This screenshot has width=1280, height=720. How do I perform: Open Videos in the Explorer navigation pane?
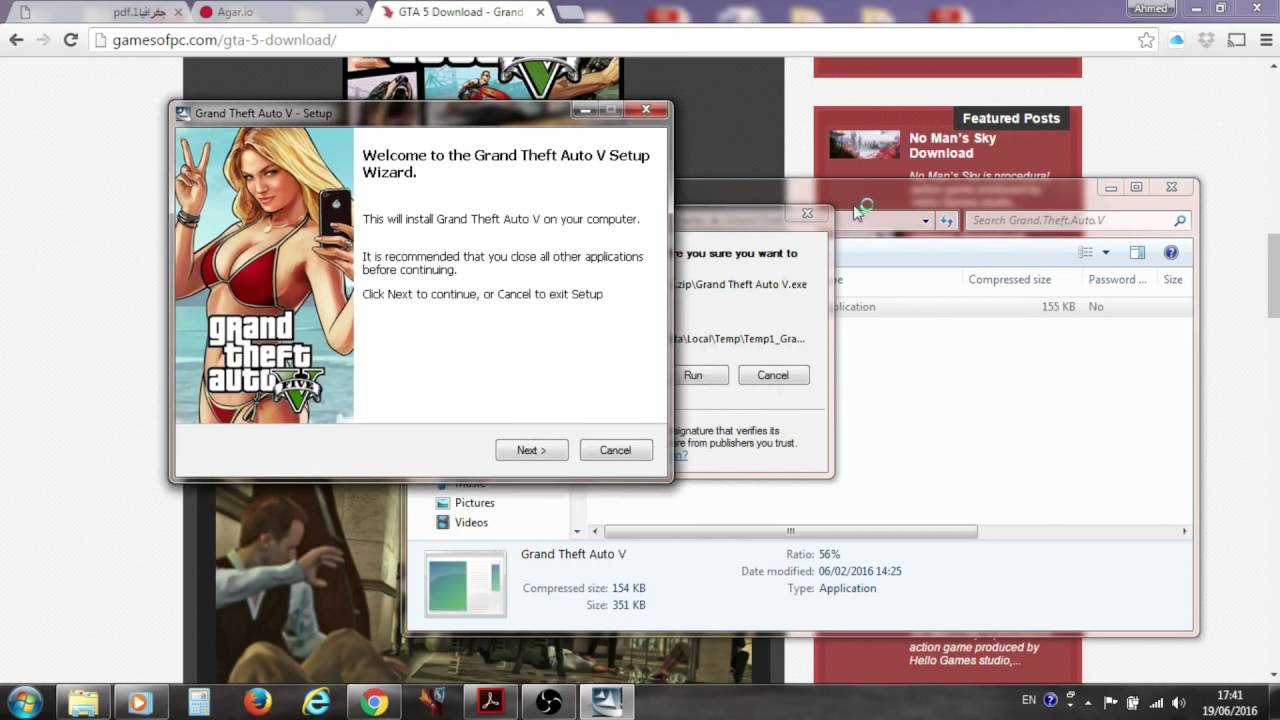[x=471, y=522]
